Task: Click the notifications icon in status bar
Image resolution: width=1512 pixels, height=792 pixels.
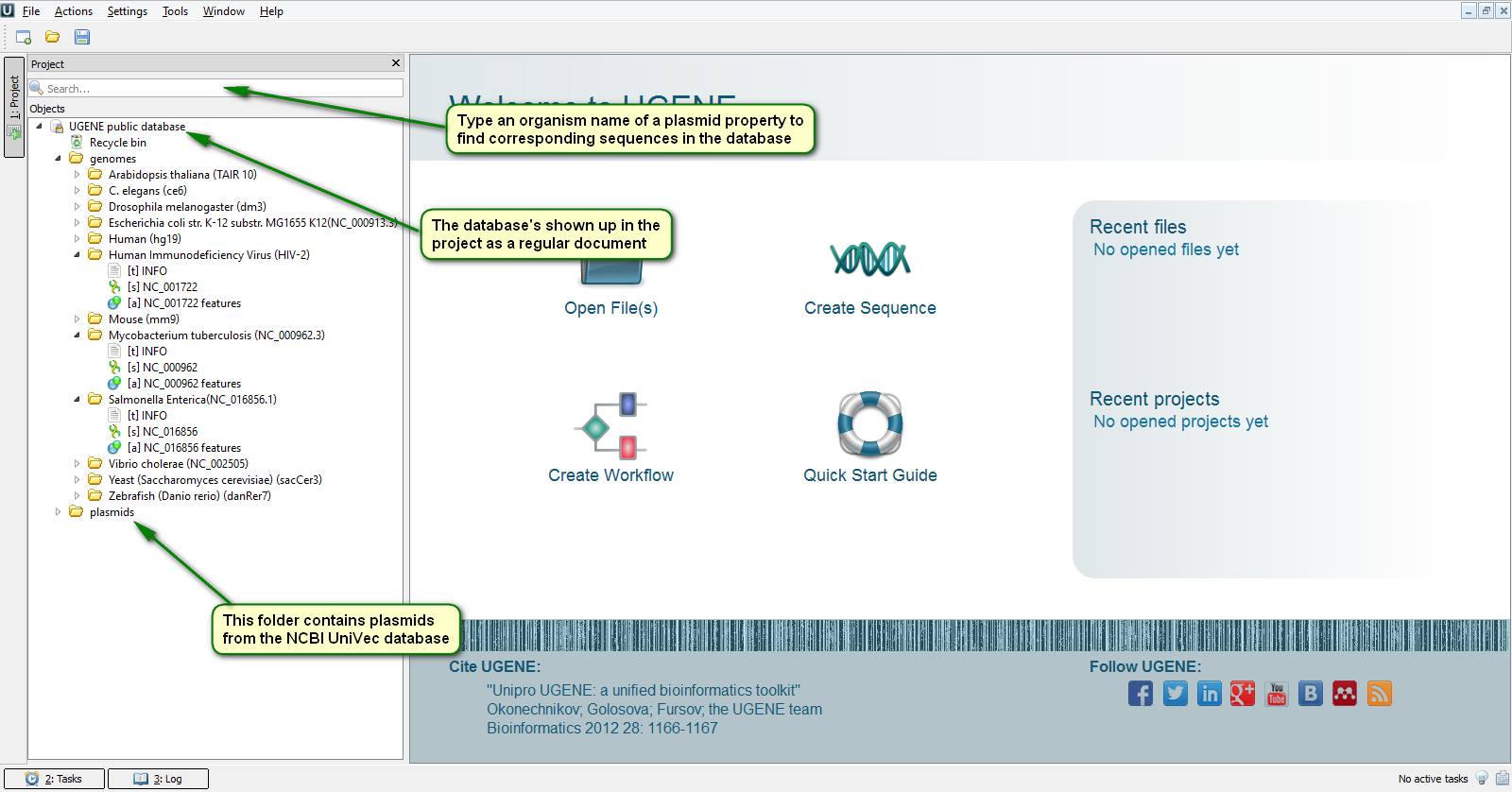Action: (x=1502, y=779)
